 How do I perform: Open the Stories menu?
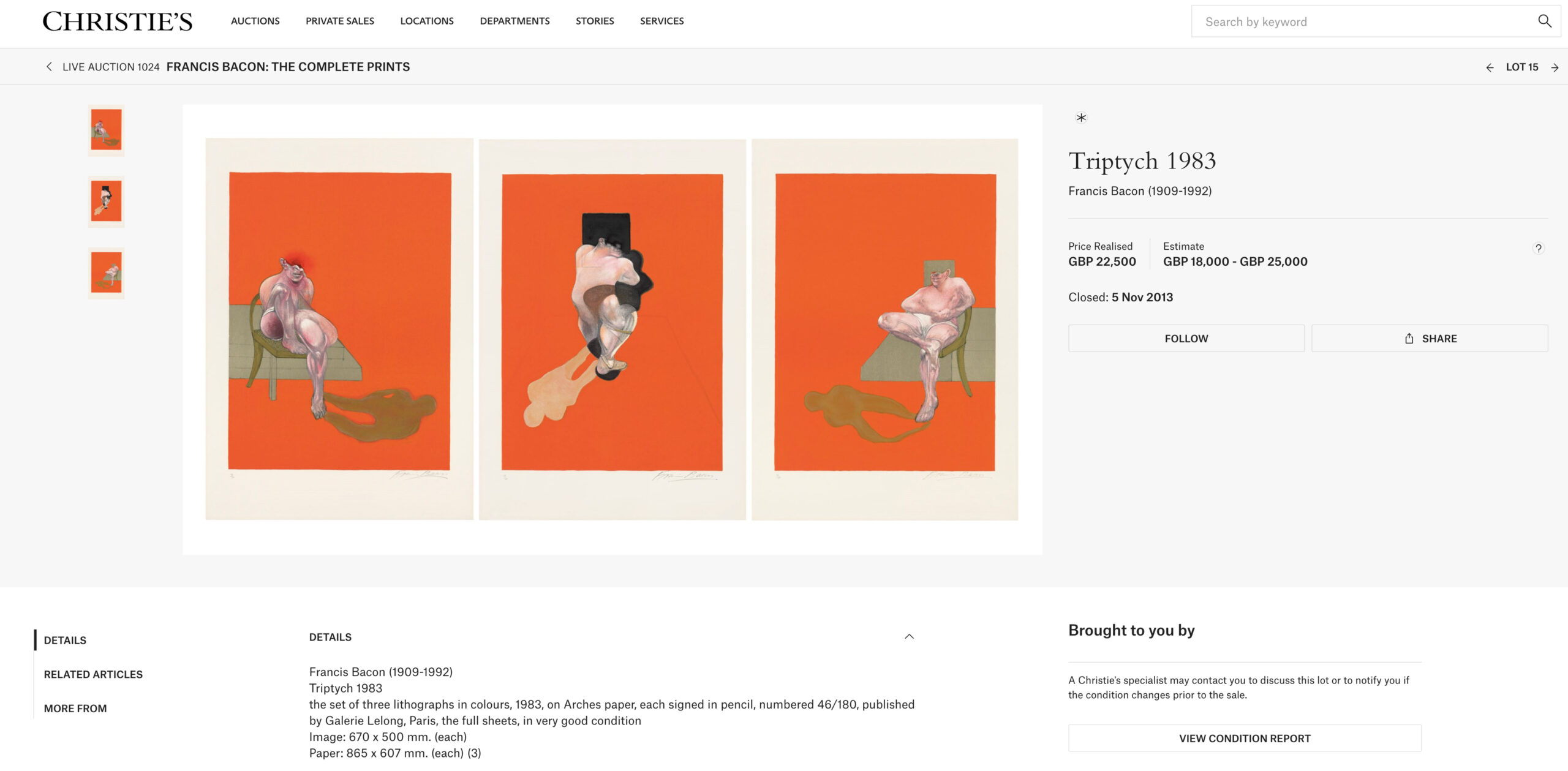[x=595, y=21]
